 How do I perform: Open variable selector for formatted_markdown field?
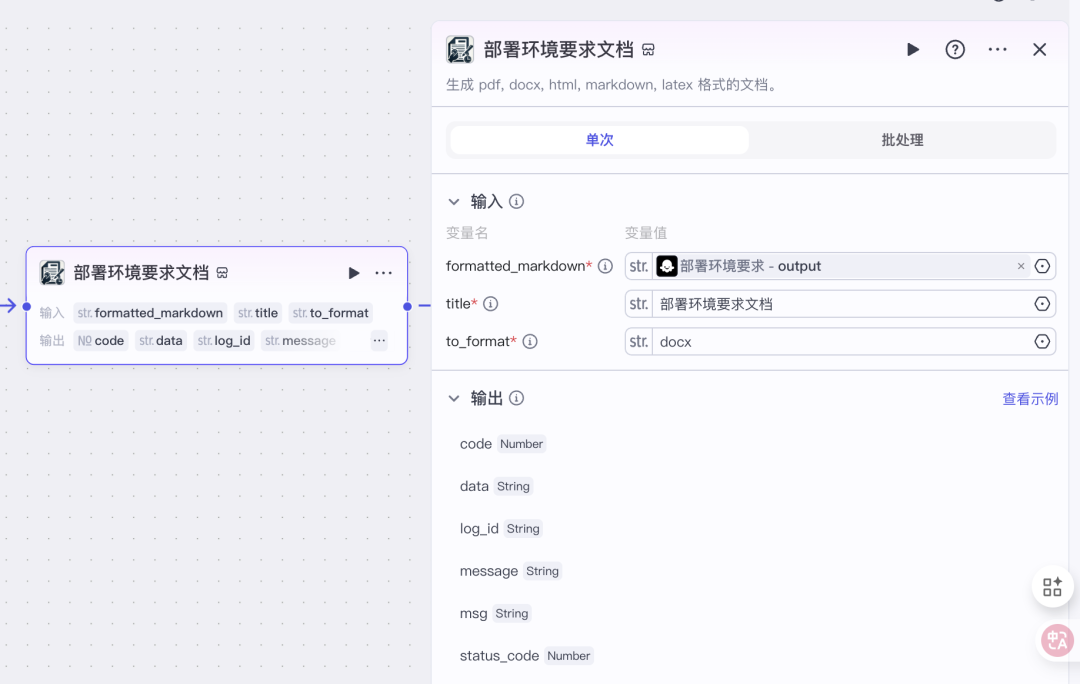pyautogui.click(x=1042, y=266)
